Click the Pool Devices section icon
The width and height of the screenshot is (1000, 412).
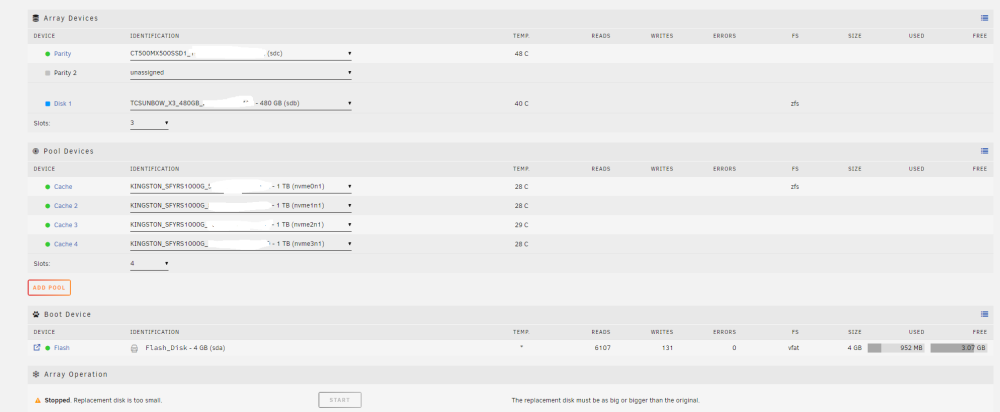point(36,151)
